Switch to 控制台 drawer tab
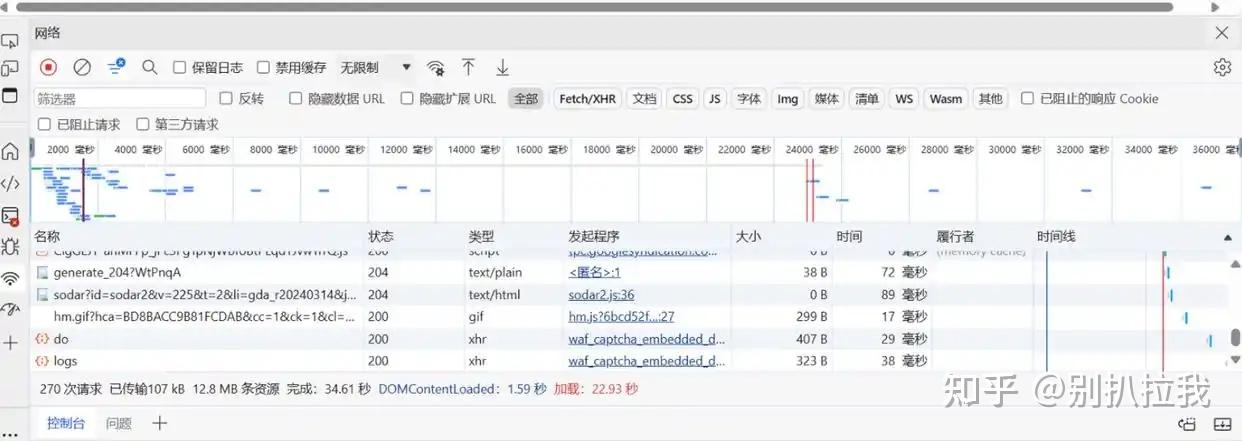Screen dimensions: 1242x441 point(66,423)
